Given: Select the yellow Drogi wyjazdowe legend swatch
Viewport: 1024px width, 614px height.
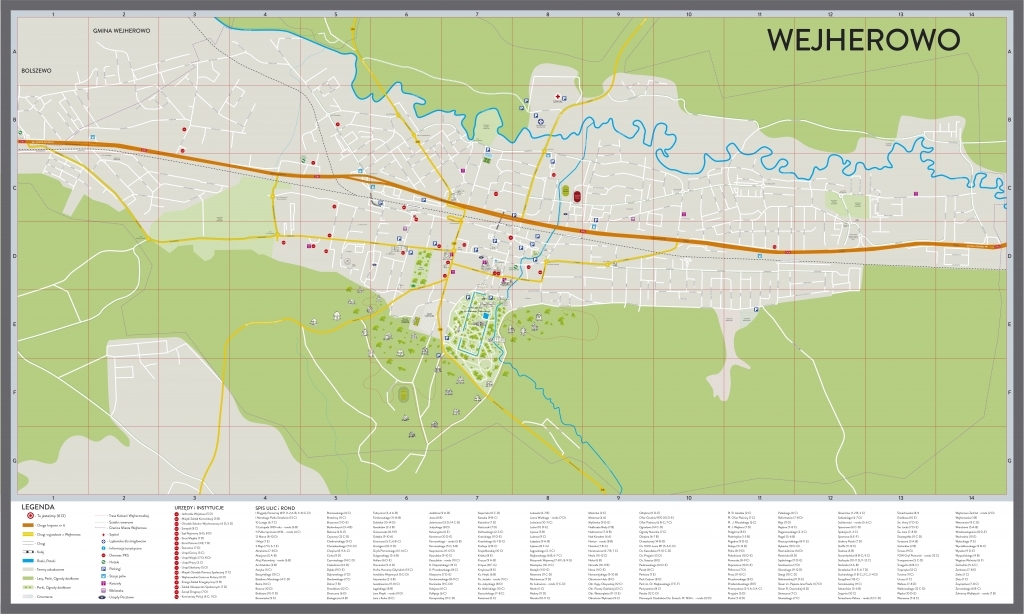Looking at the screenshot, I should [30, 534].
